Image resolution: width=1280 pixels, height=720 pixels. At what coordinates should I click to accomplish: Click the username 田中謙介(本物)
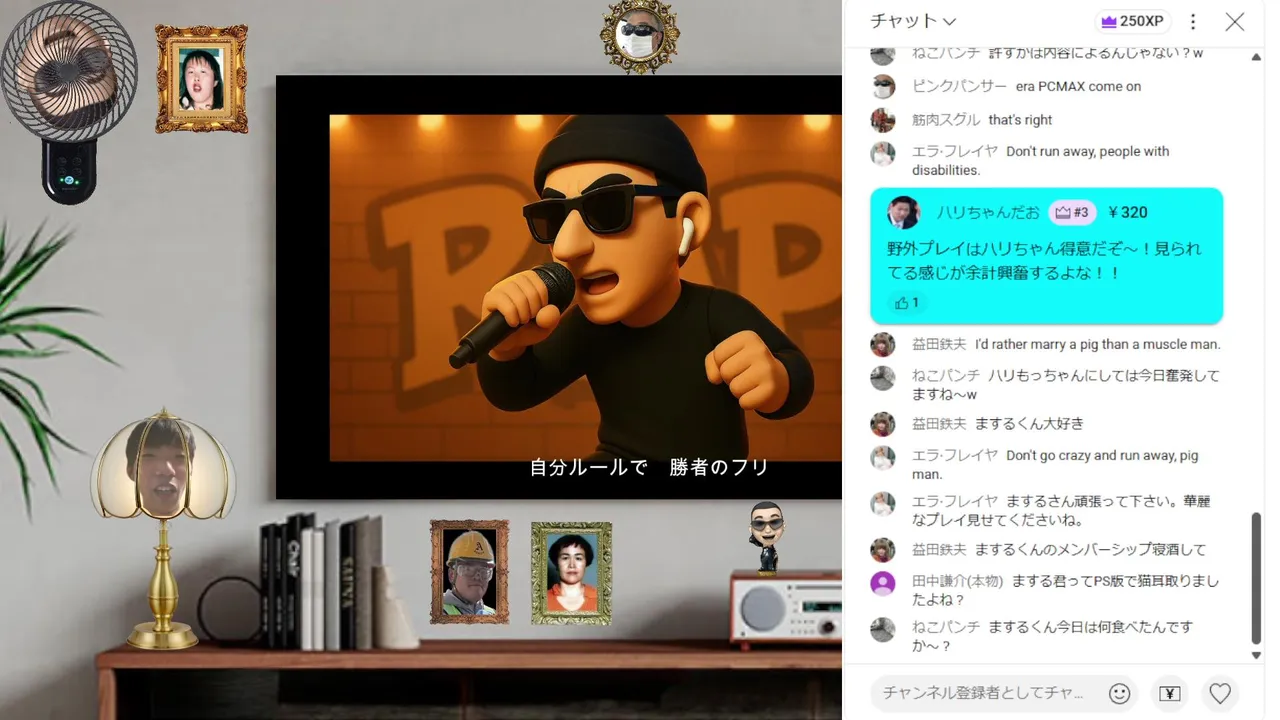click(957, 581)
